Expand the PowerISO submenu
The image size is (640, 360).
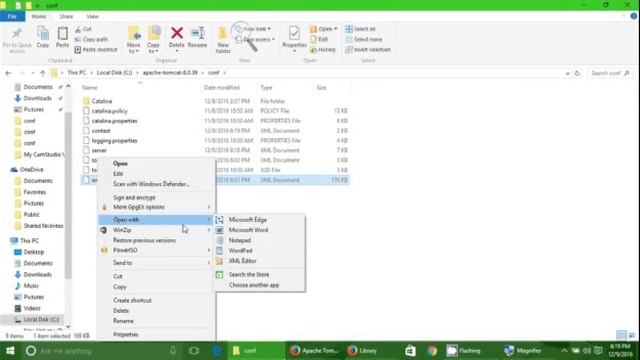pyautogui.click(x=157, y=250)
